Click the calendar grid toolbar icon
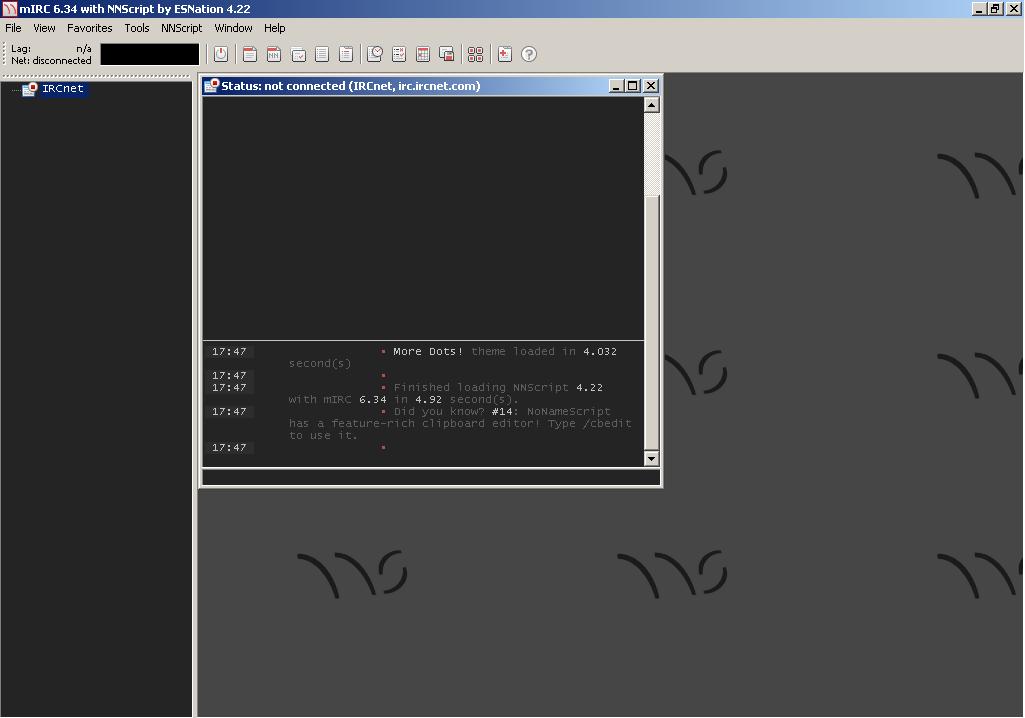This screenshot has width=1025, height=718. coord(423,54)
